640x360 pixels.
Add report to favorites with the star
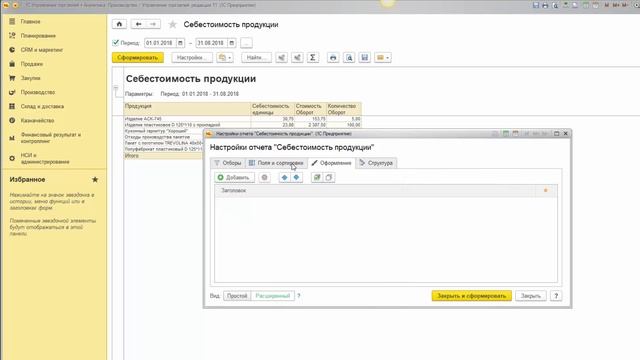coord(173,24)
